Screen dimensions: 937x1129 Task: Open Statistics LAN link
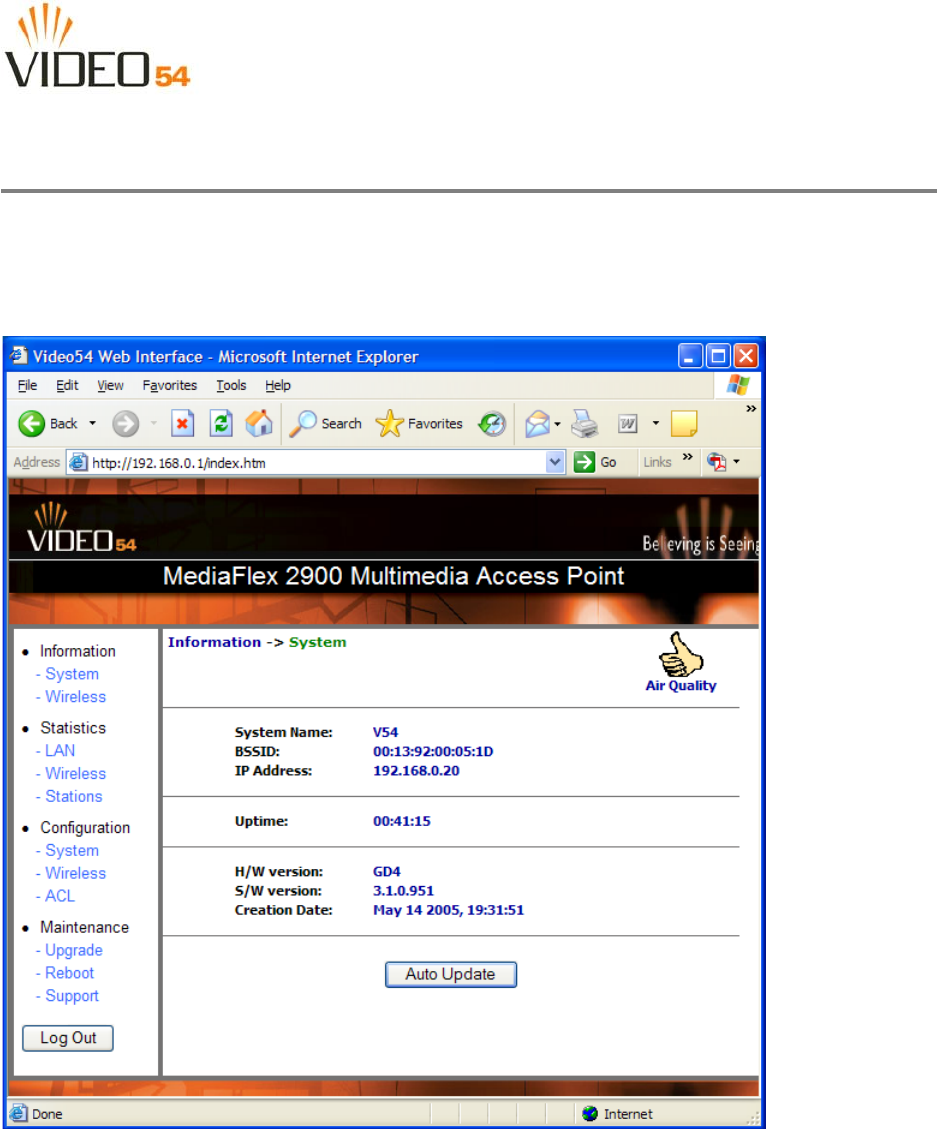click(x=60, y=750)
